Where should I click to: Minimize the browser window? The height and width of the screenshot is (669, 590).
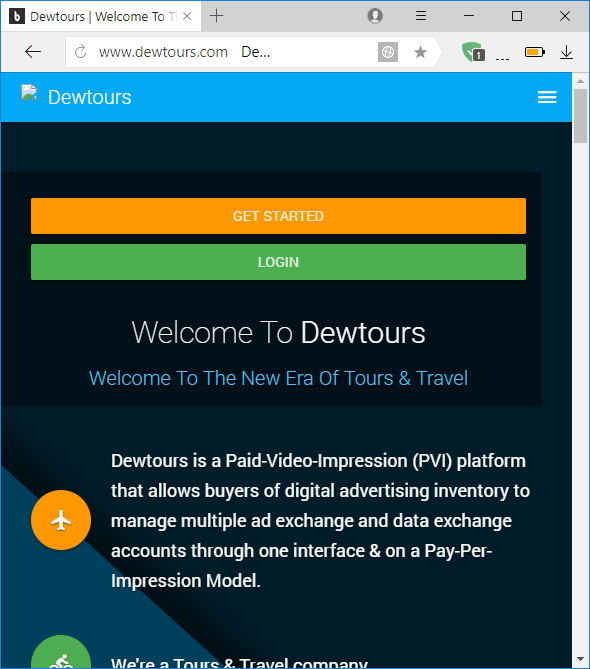coord(469,16)
